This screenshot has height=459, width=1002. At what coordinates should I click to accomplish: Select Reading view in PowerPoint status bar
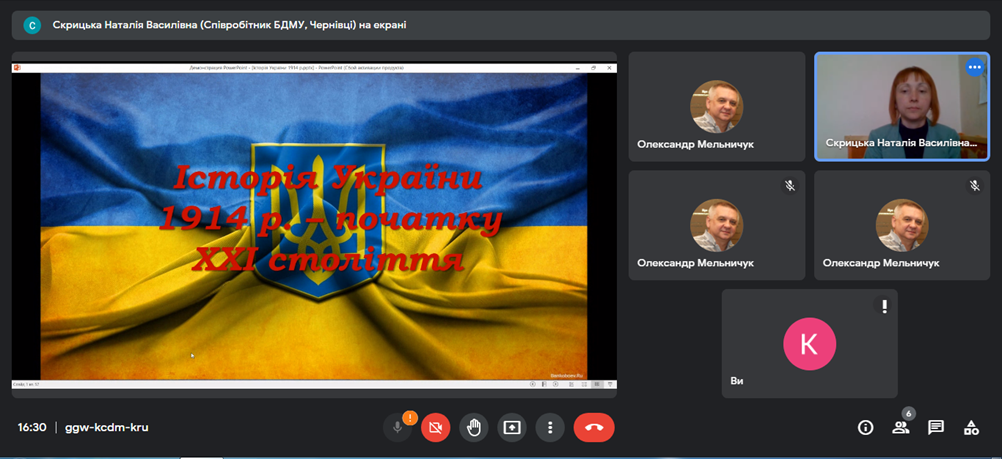tap(597, 384)
